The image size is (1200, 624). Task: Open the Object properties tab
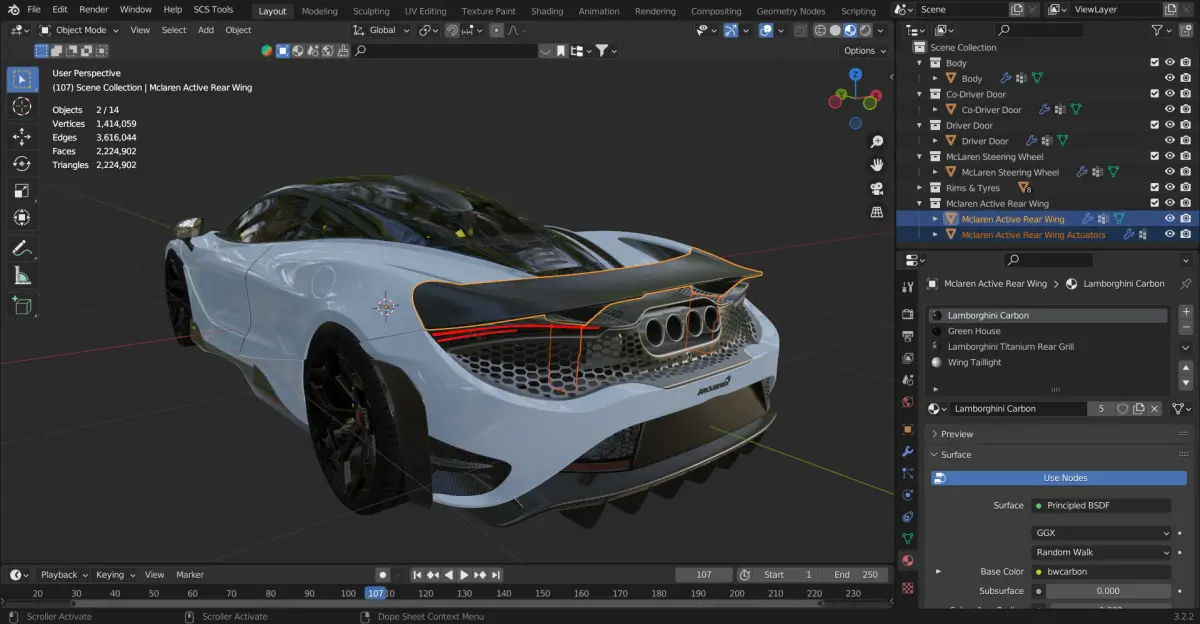(x=907, y=429)
